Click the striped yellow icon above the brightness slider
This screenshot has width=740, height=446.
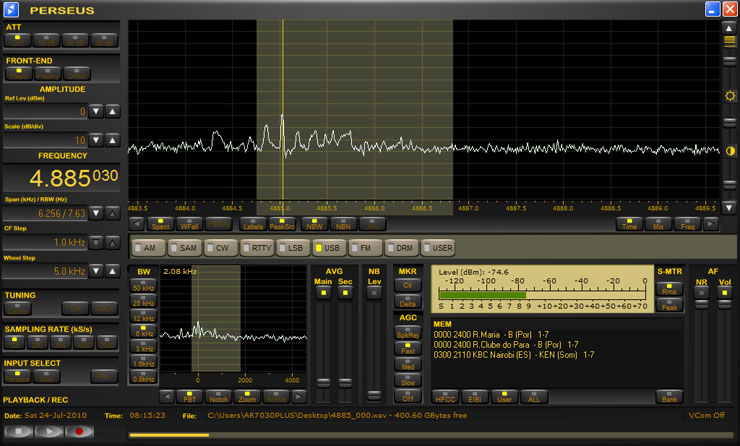tap(730, 42)
